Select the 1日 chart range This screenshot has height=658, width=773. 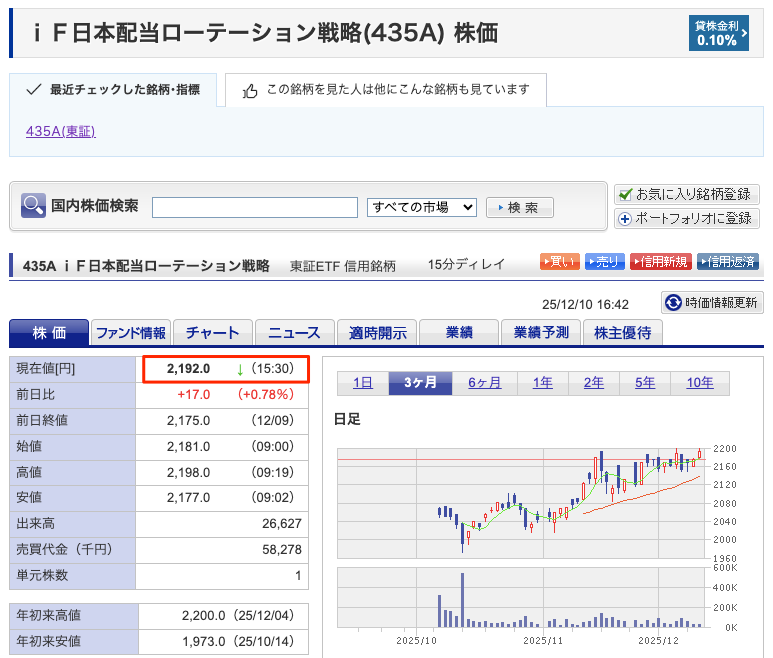[363, 383]
